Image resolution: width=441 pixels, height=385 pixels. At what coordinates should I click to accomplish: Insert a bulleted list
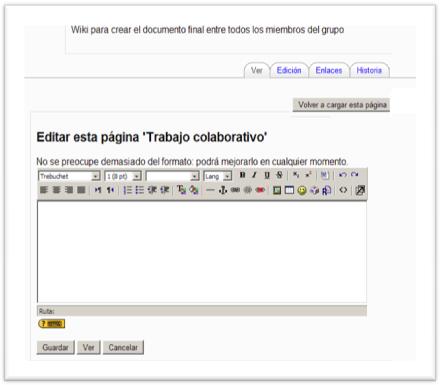click(140, 190)
